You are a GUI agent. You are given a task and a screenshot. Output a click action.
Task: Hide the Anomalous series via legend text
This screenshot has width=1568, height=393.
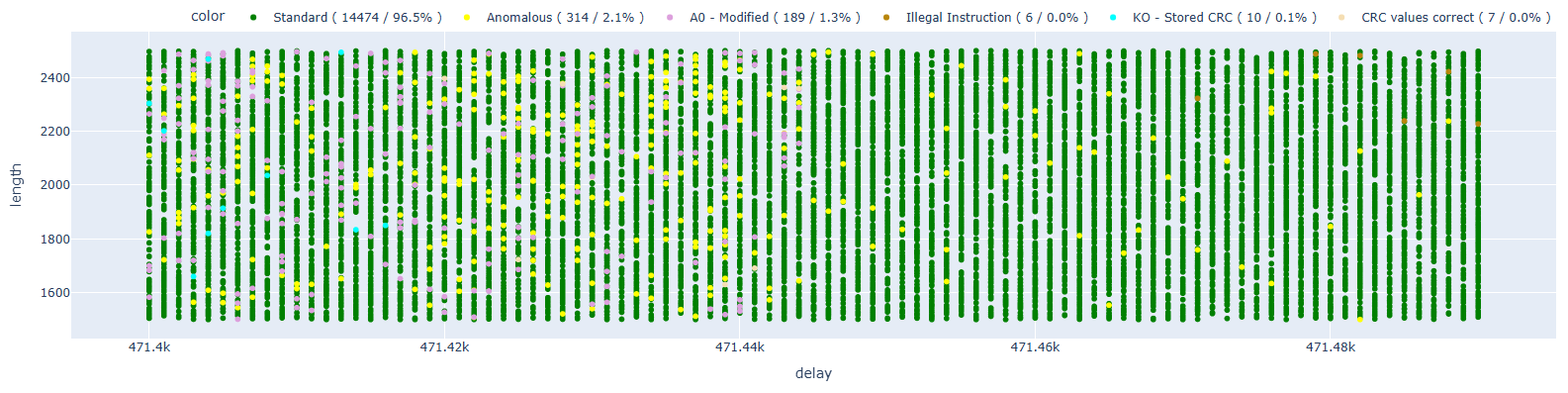click(x=565, y=18)
